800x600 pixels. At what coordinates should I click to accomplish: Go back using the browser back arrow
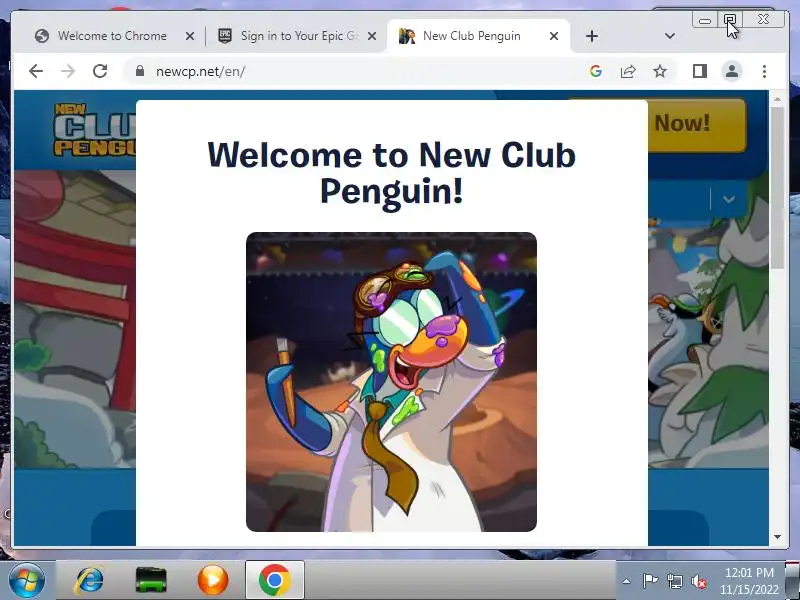click(x=36, y=71)
